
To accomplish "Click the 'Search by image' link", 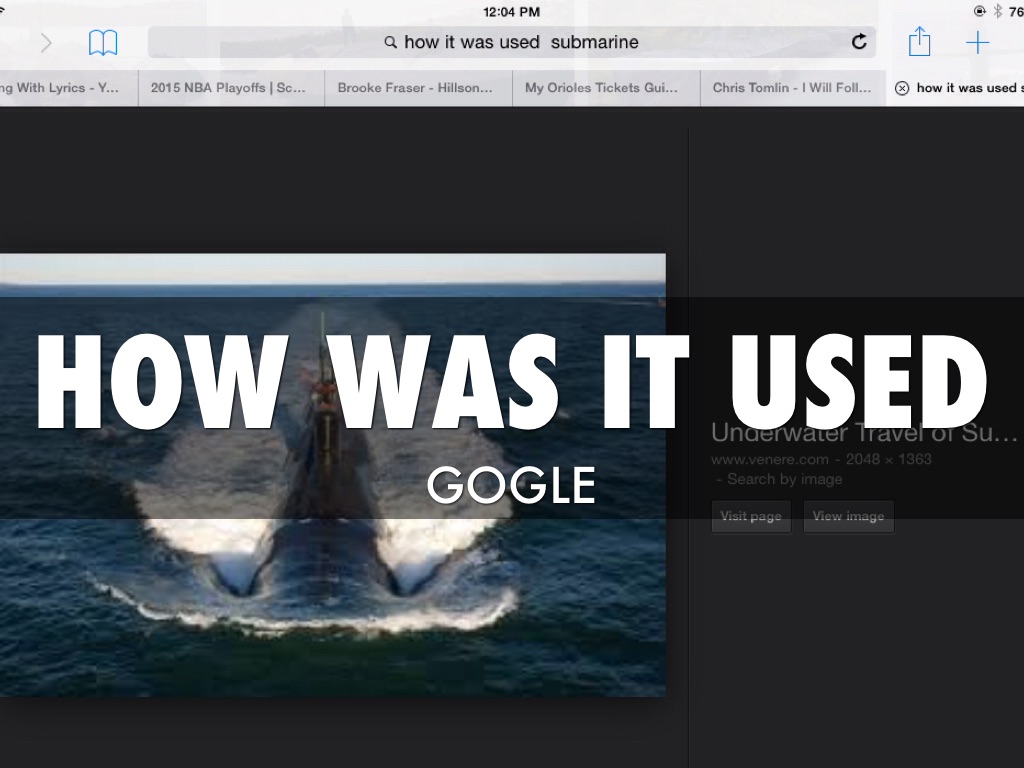I will click(784, 479).
